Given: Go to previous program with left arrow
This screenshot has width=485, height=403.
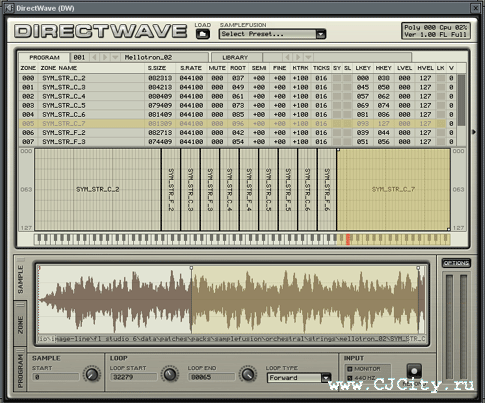Looking at the screenshot, I should pyautogui.click(x=95, y=57).
